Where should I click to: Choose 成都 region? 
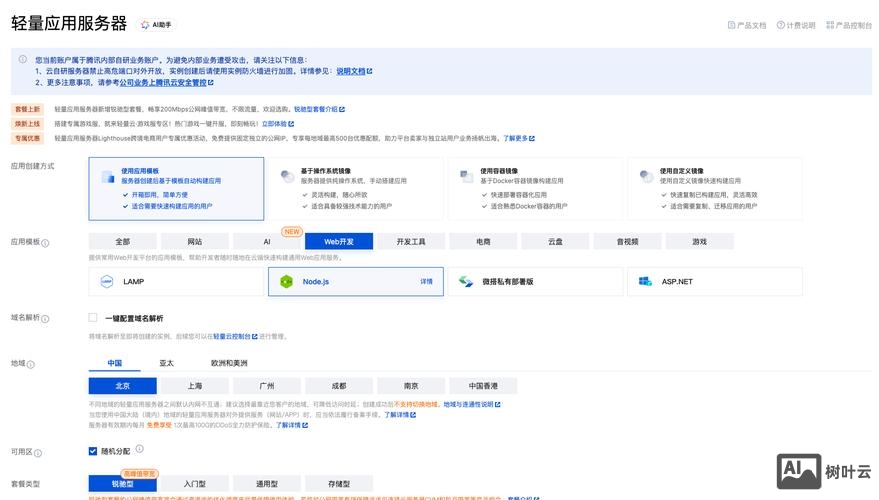click(339, 386)
